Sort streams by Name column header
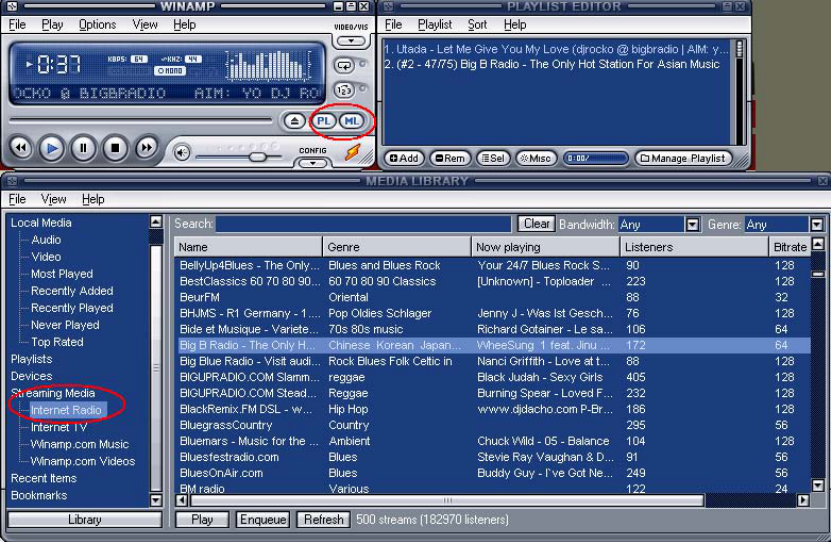 click(x=248, y=247)
